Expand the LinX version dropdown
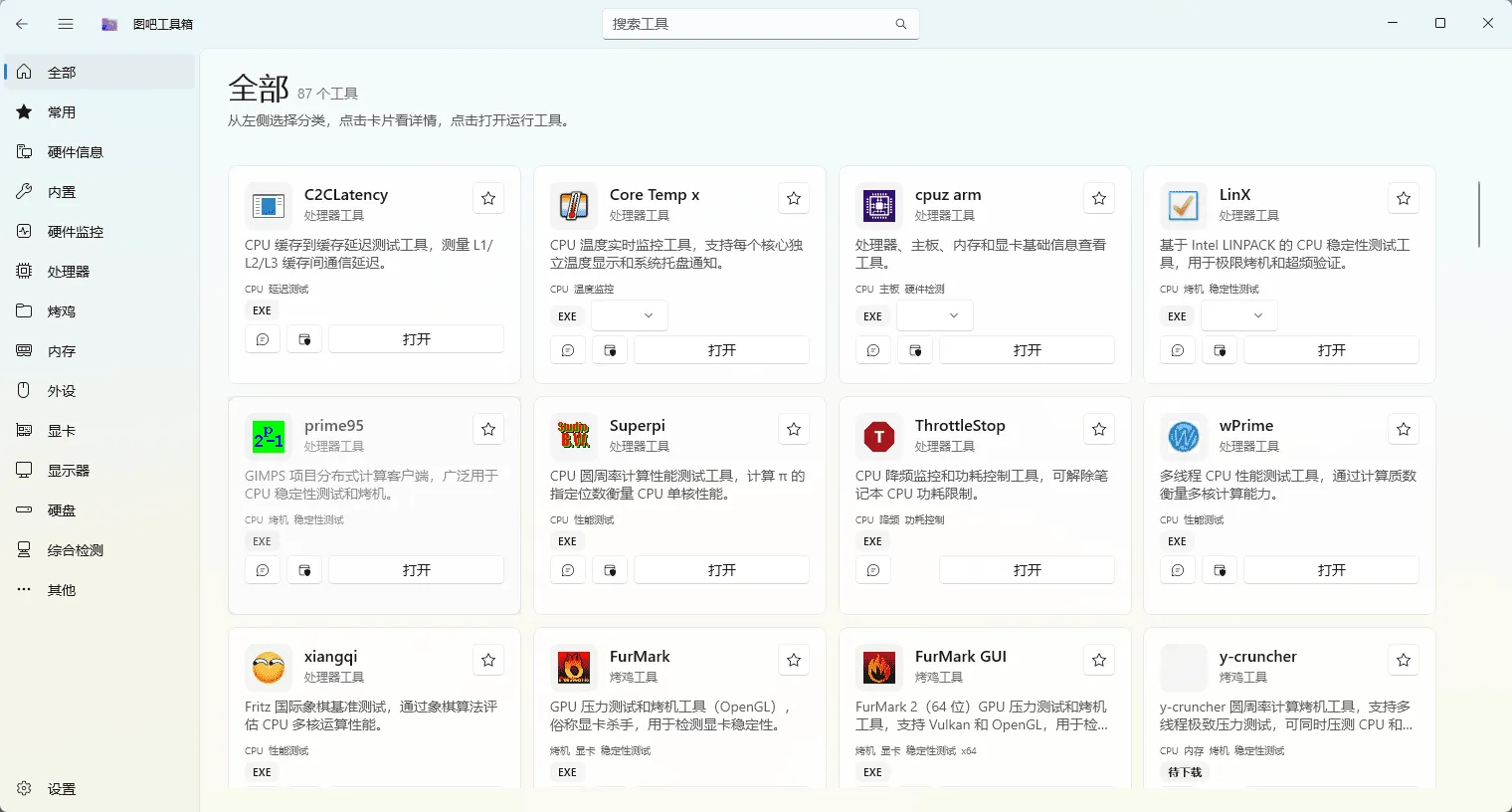The height and width of the screenshot is (812, 1512). point(1239,315)
